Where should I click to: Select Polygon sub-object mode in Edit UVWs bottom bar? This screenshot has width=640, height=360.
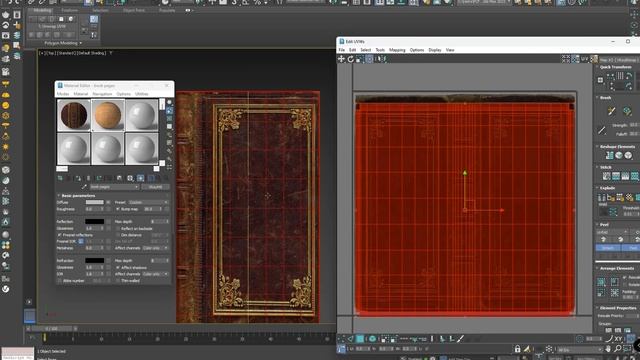360,339
